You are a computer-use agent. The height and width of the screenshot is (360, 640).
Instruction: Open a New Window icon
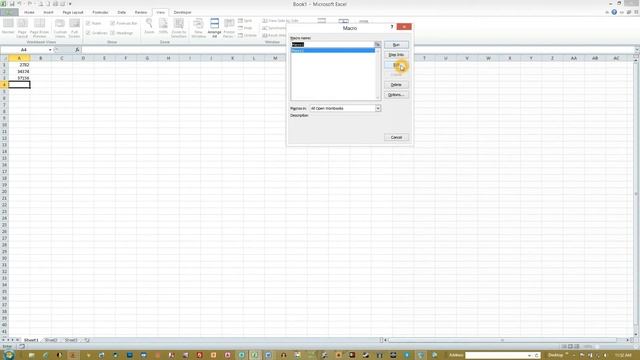198,24
